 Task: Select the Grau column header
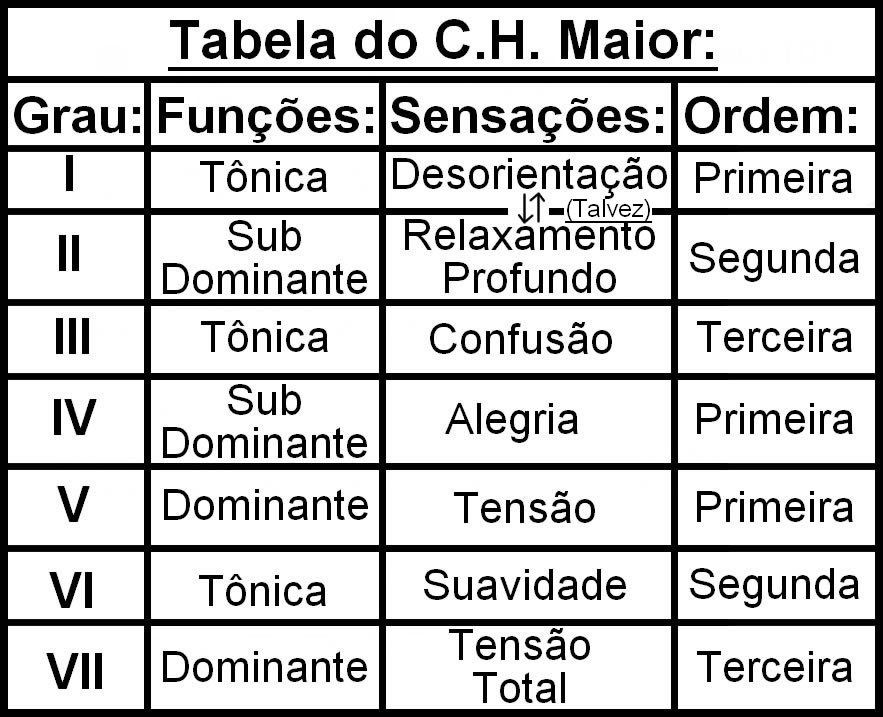click(x=77, y=118)
